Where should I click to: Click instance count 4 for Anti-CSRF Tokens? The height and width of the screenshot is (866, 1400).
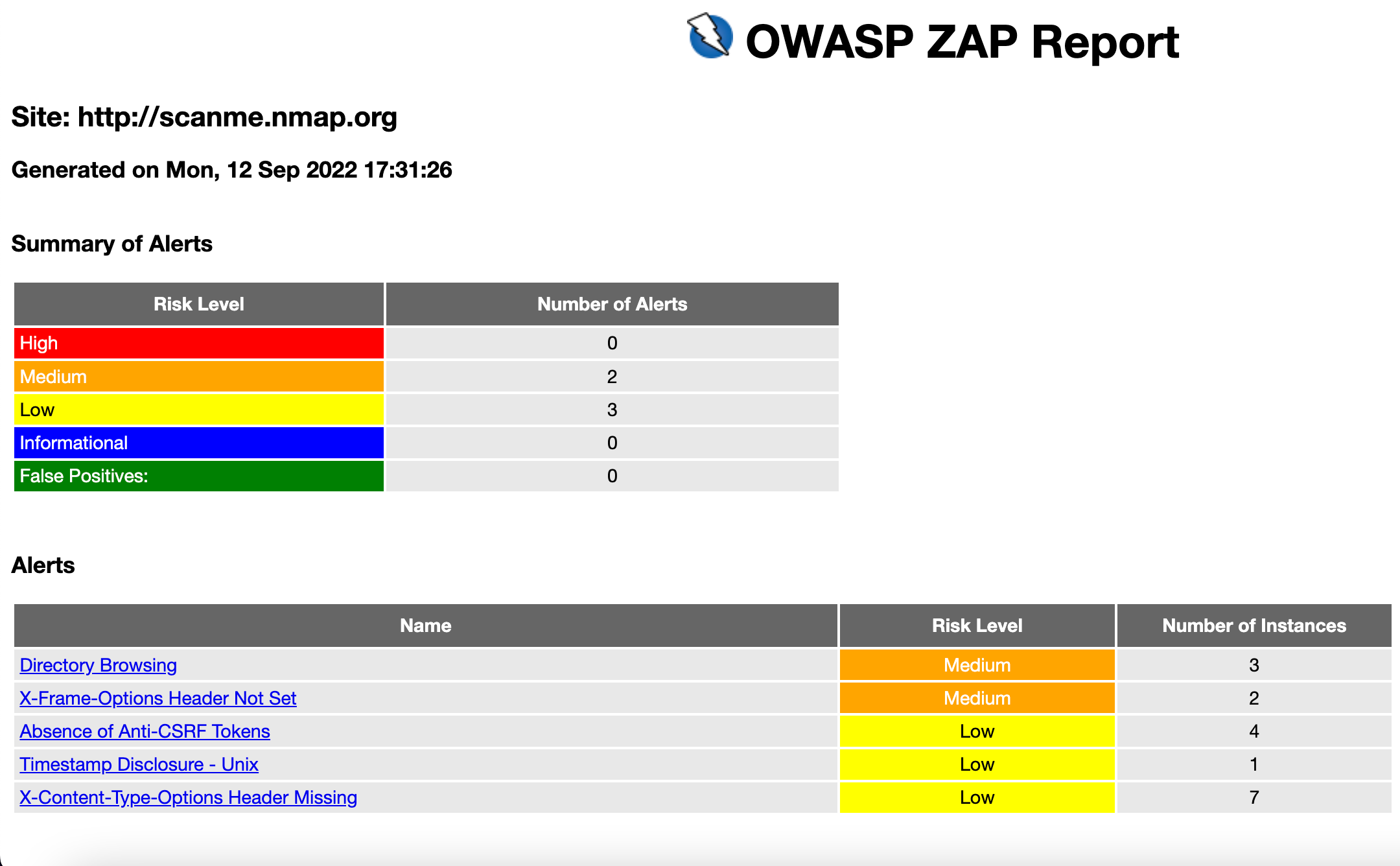pos(1254,731)
